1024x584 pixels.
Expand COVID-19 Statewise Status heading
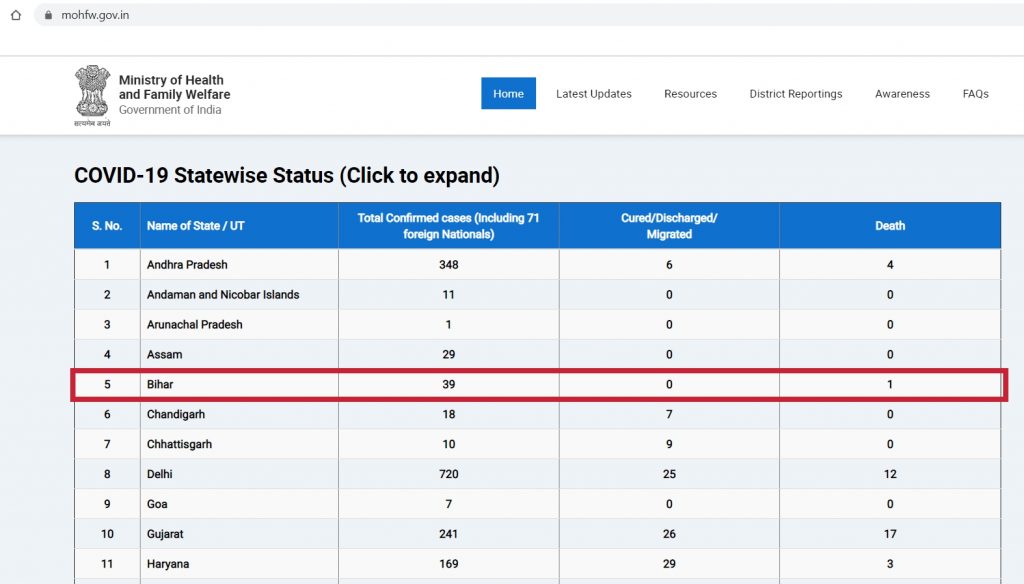[x=287, y=175]
